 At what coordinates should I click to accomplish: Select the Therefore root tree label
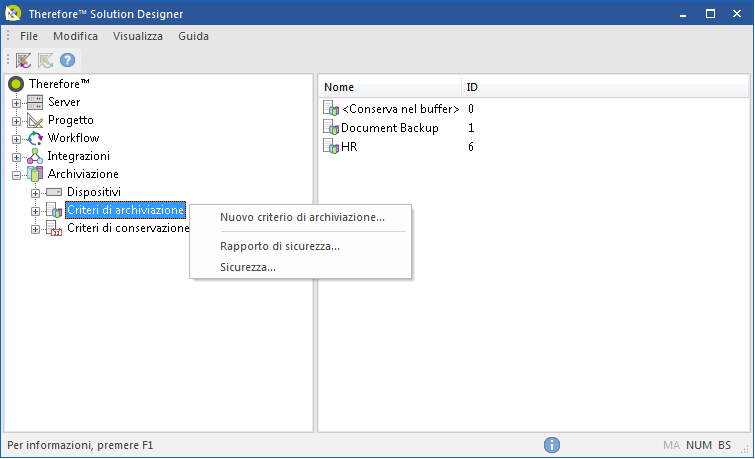(x=59, y=84)
